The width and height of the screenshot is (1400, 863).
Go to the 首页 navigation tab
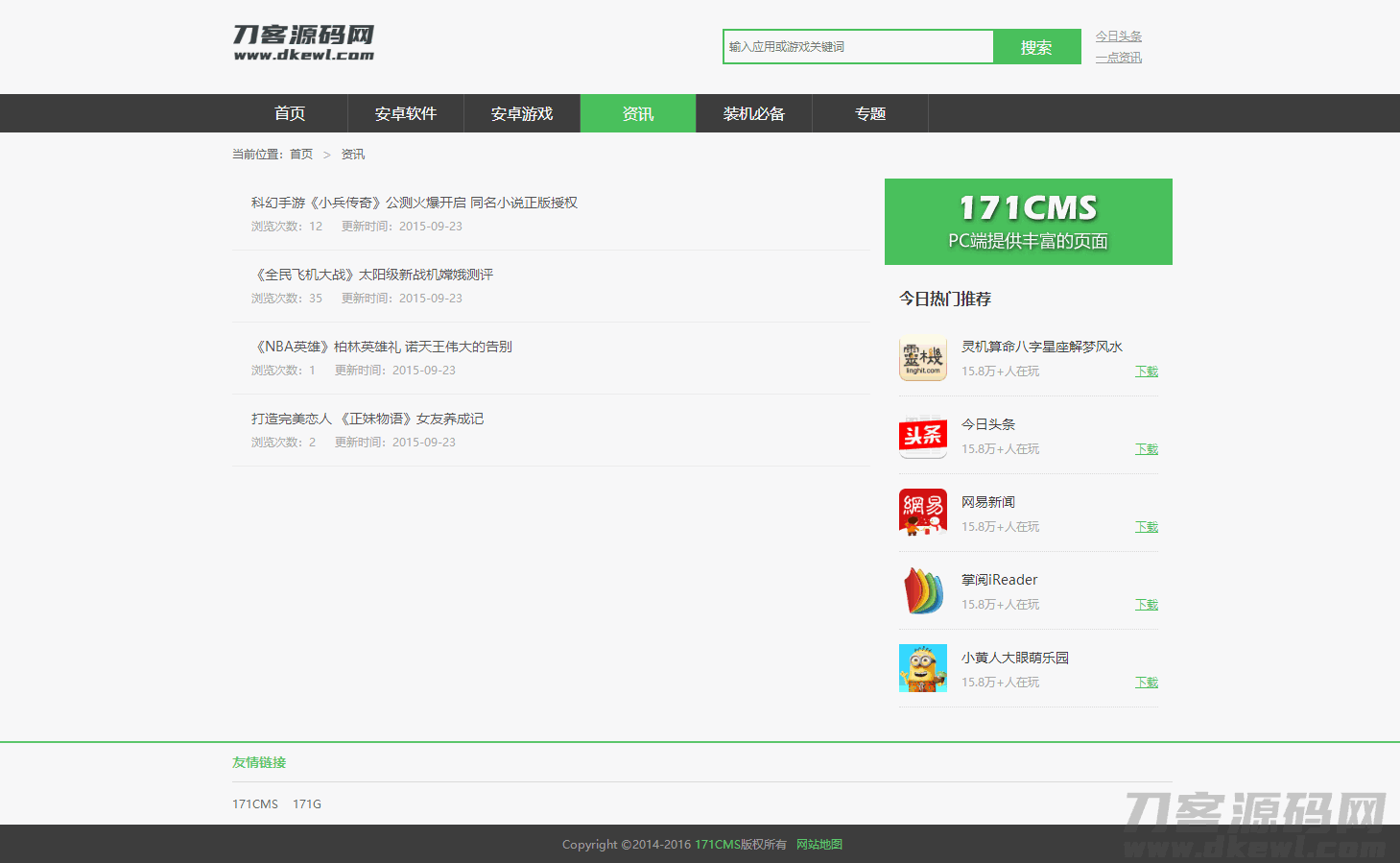(x=290, y=113)
